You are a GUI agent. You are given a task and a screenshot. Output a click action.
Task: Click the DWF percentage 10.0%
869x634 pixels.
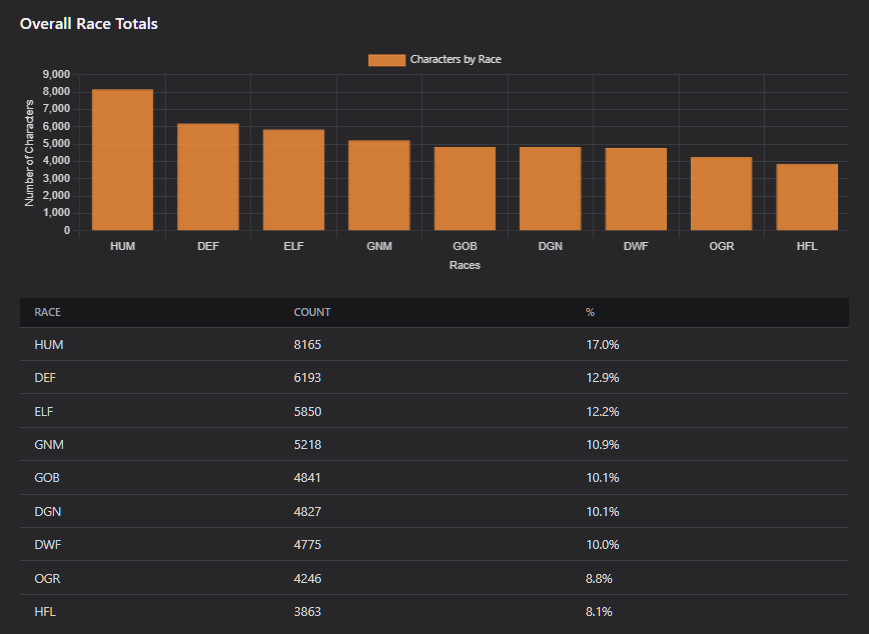click(602, 545)
